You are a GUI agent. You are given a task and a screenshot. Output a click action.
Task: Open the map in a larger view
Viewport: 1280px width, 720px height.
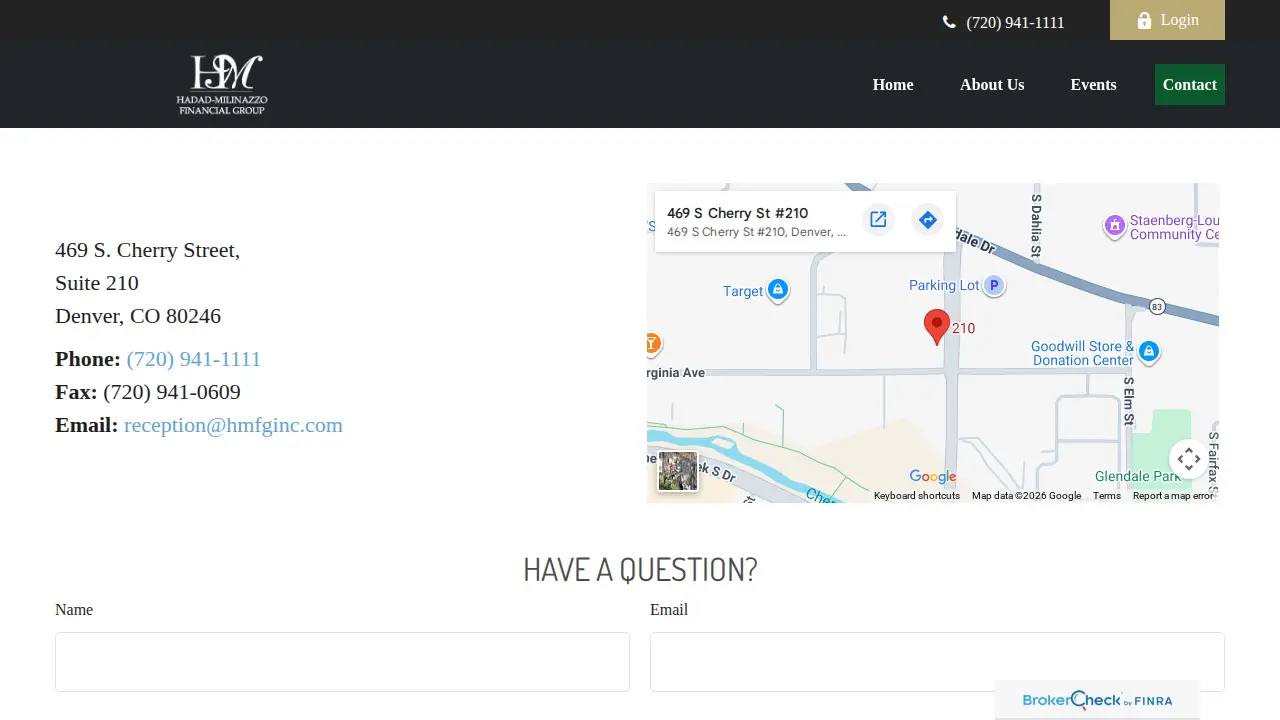pos(878,220)
